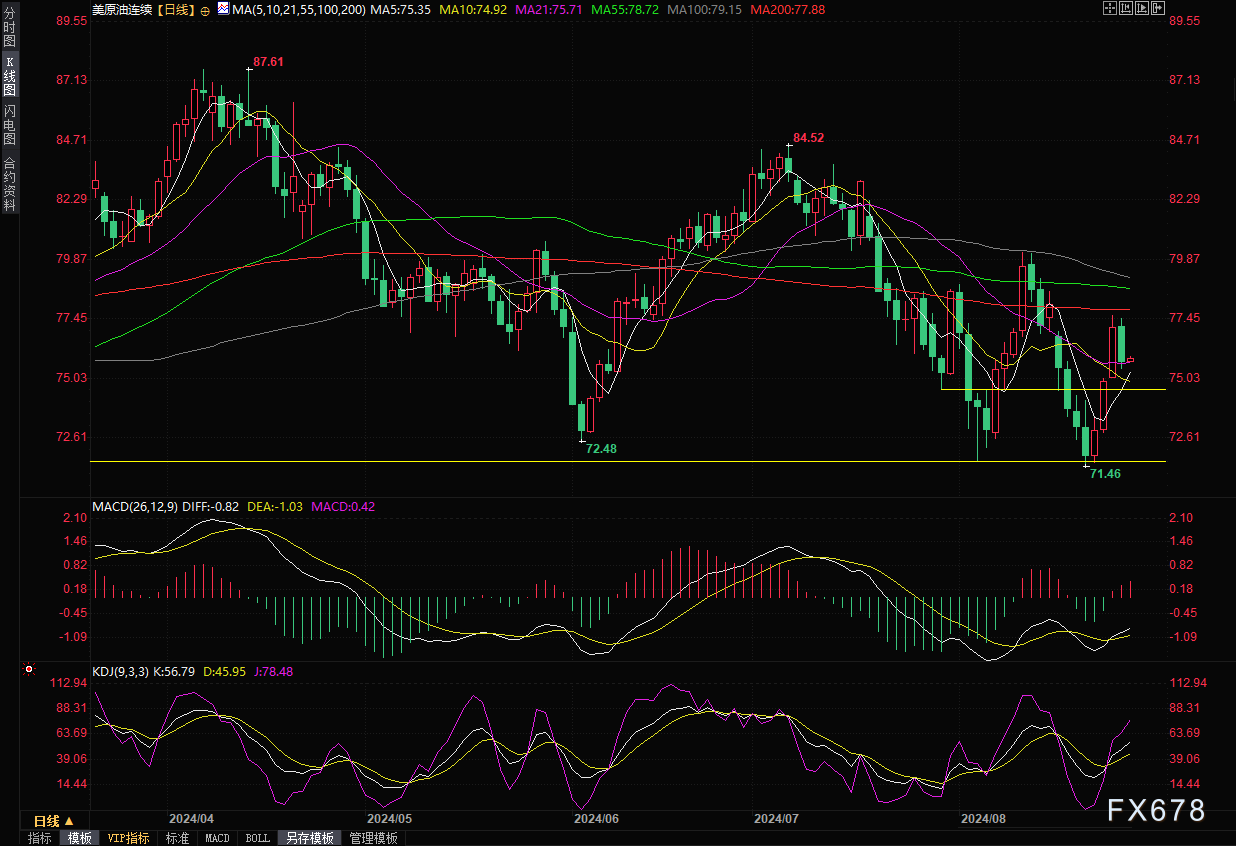The image size is (1236, 846).
Task: Apply the 标准 template
Action: tap(177, 838)
